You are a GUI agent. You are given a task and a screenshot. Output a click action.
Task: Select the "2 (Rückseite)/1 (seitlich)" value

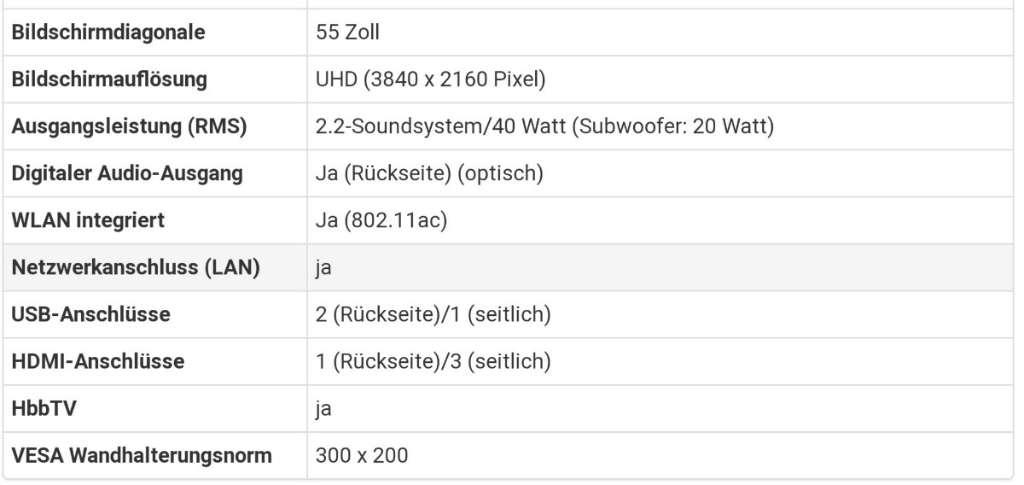click(433, 315)
